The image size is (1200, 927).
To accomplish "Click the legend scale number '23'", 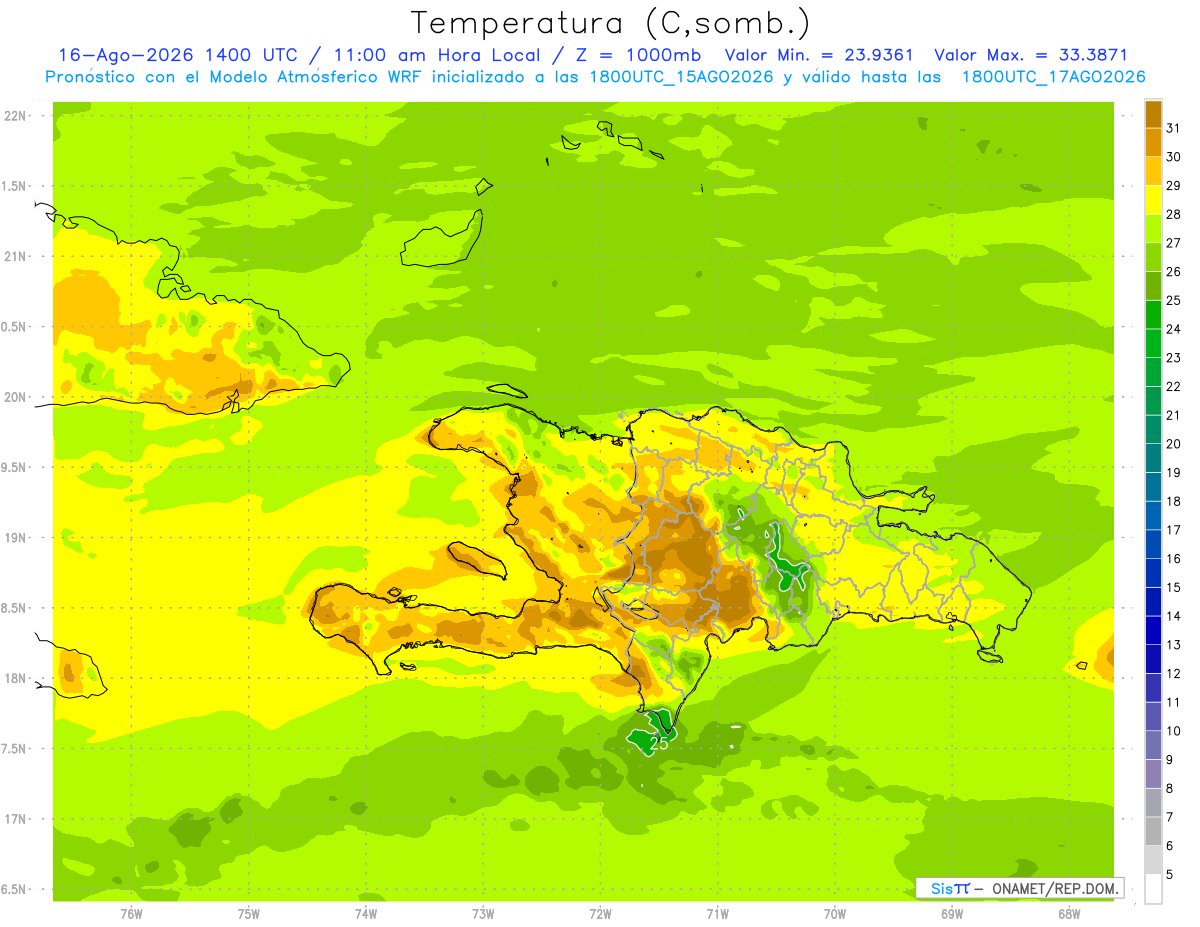I will (x=1174, y=358).
